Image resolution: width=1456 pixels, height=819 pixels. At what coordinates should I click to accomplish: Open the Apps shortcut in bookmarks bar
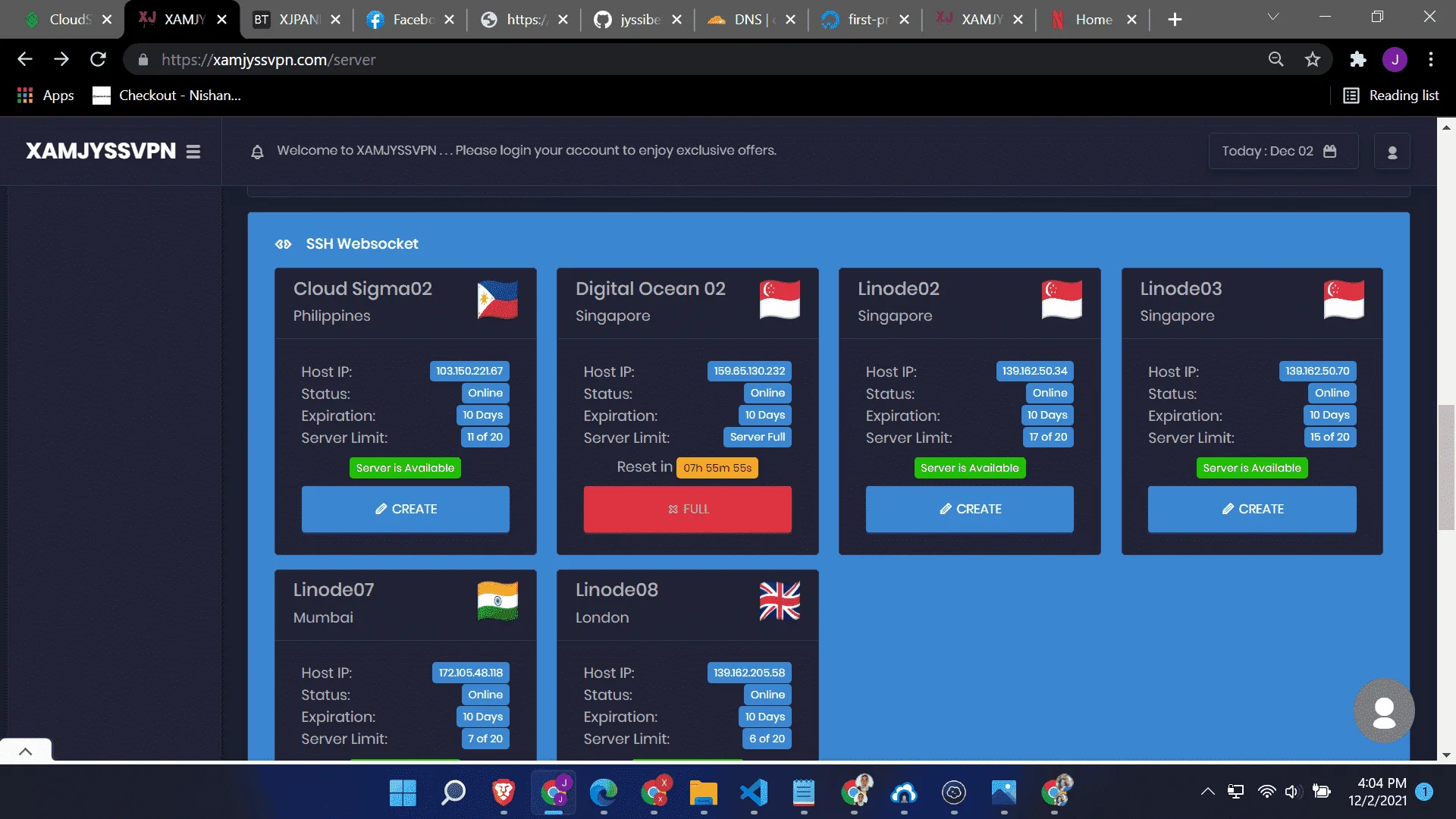click(45, 96)
